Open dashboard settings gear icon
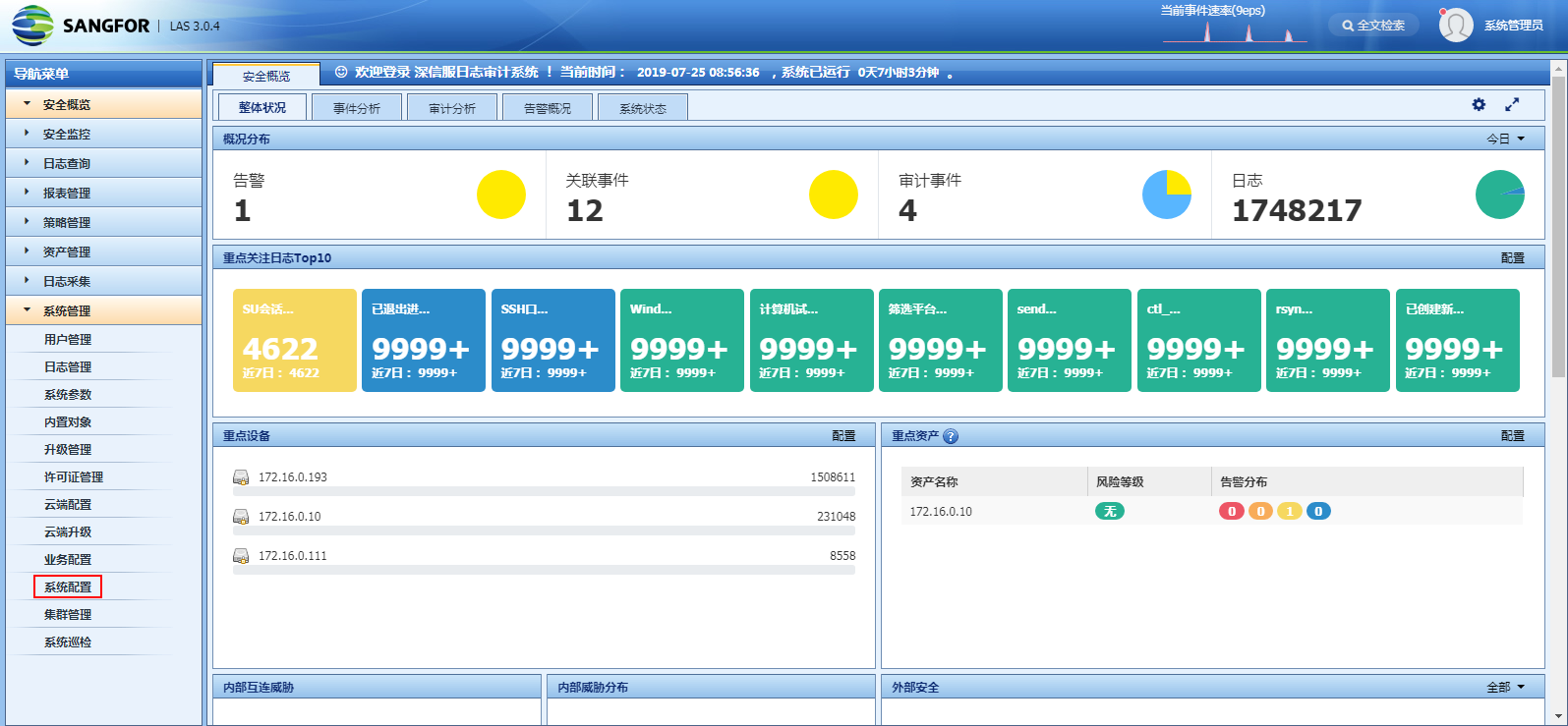Viewport: 1568px width, 726px height. 1479,104
